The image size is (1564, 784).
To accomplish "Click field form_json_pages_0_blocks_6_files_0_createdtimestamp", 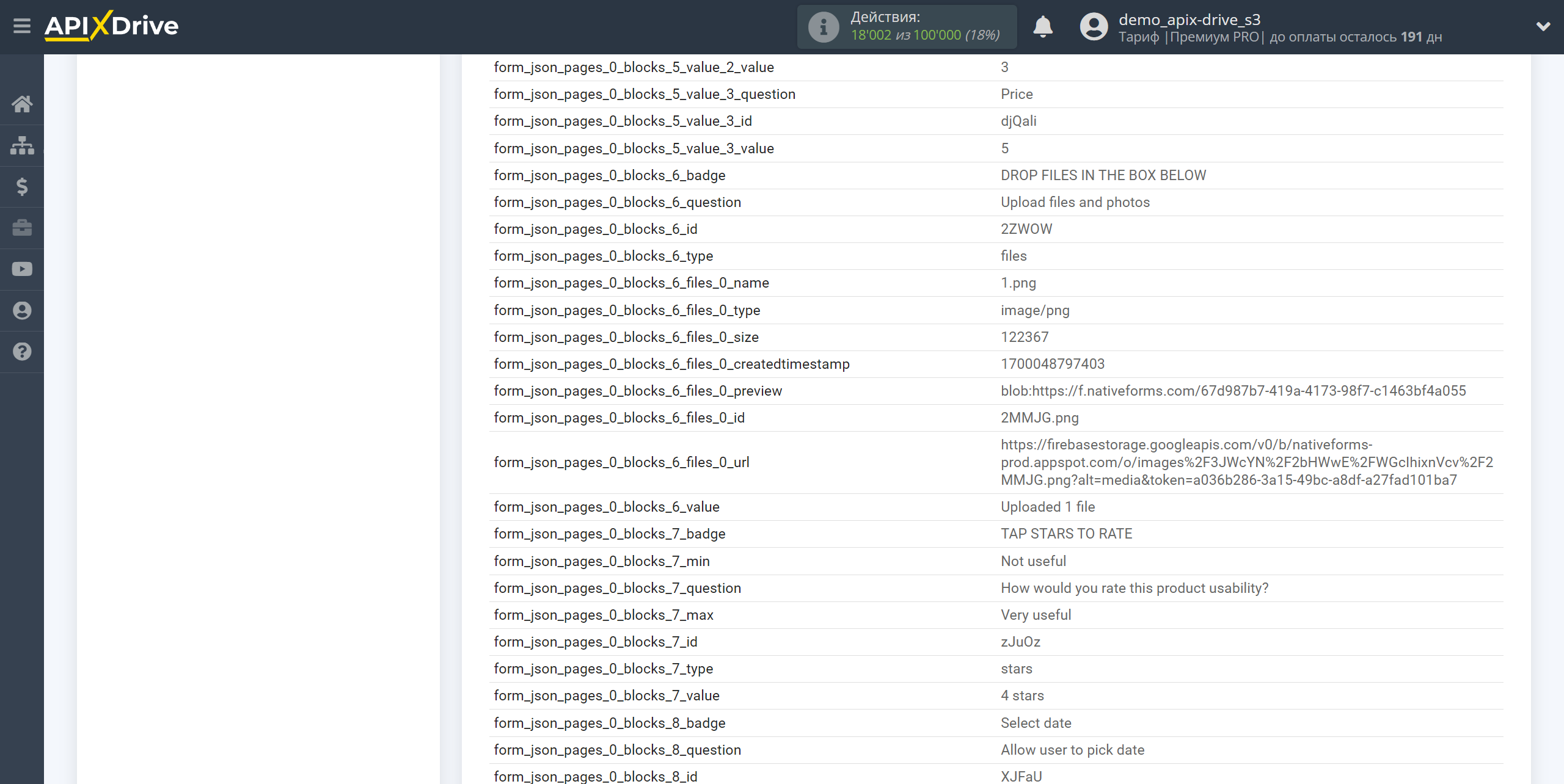I will point(671,364).
